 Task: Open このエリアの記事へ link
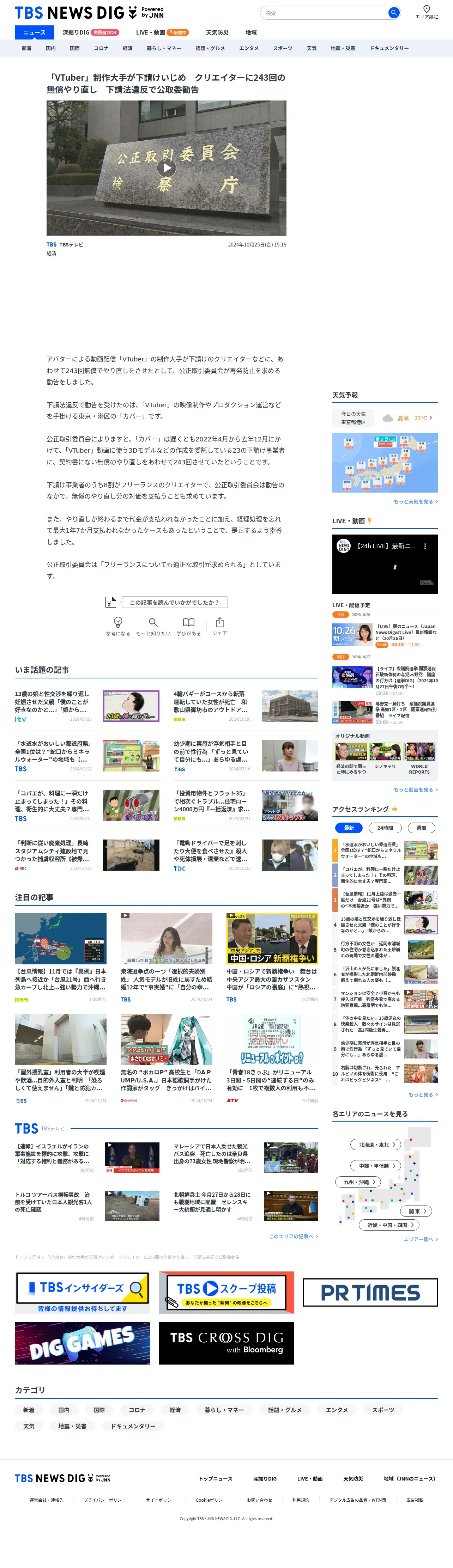294,1236
